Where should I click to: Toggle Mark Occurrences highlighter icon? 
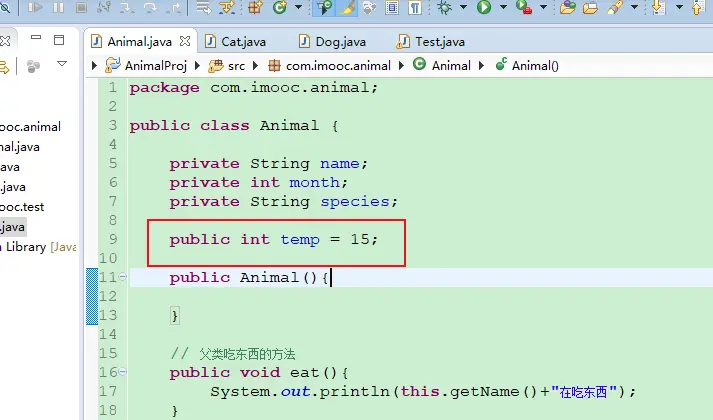point(347,7)
